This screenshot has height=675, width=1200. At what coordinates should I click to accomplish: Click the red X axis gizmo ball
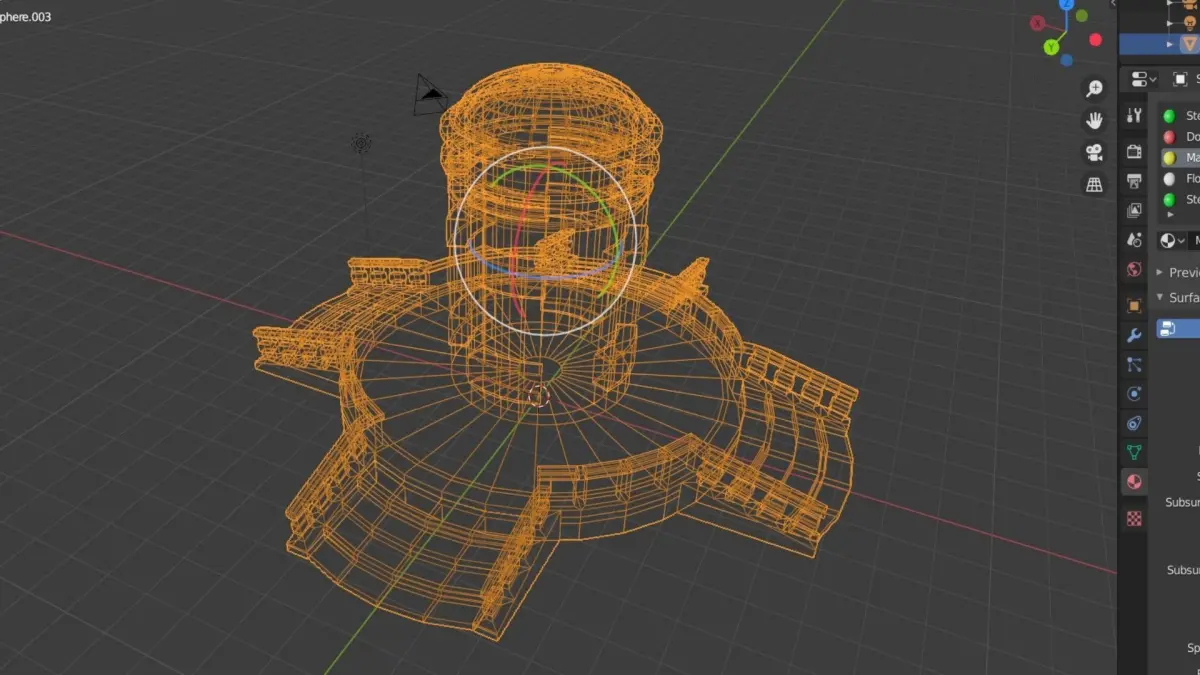pyautogui.click(x=1038, y=22)
